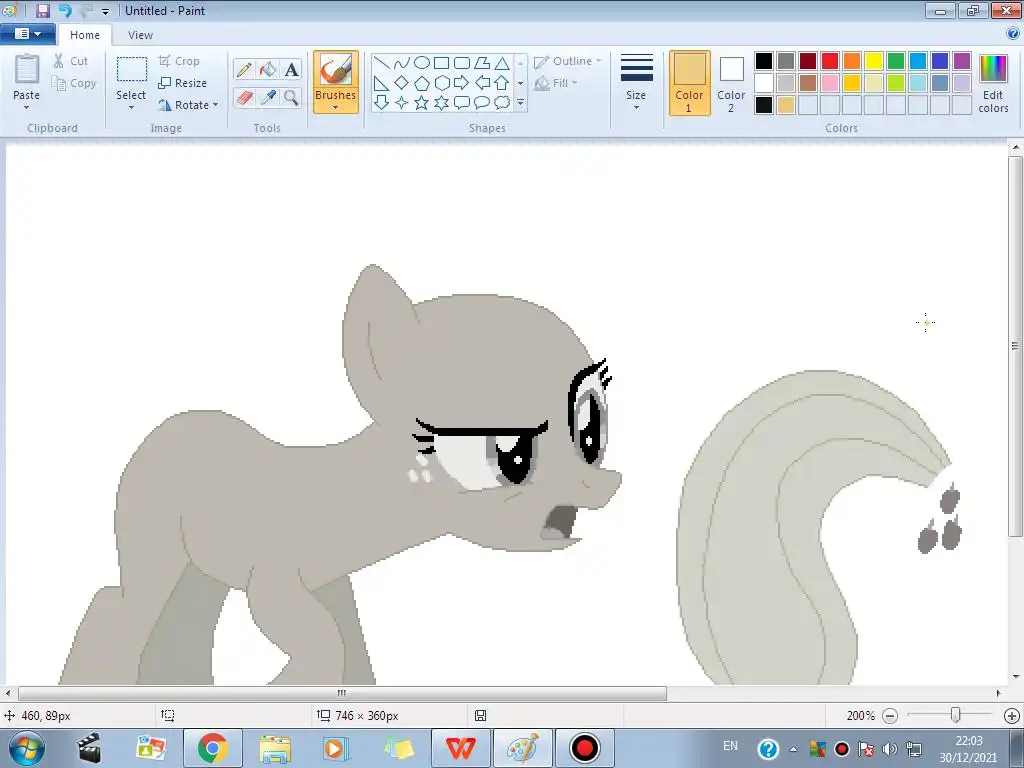This screenshot has height=768, width=1024.
Task: Click the Edit colors button
Action: [993, 83]
